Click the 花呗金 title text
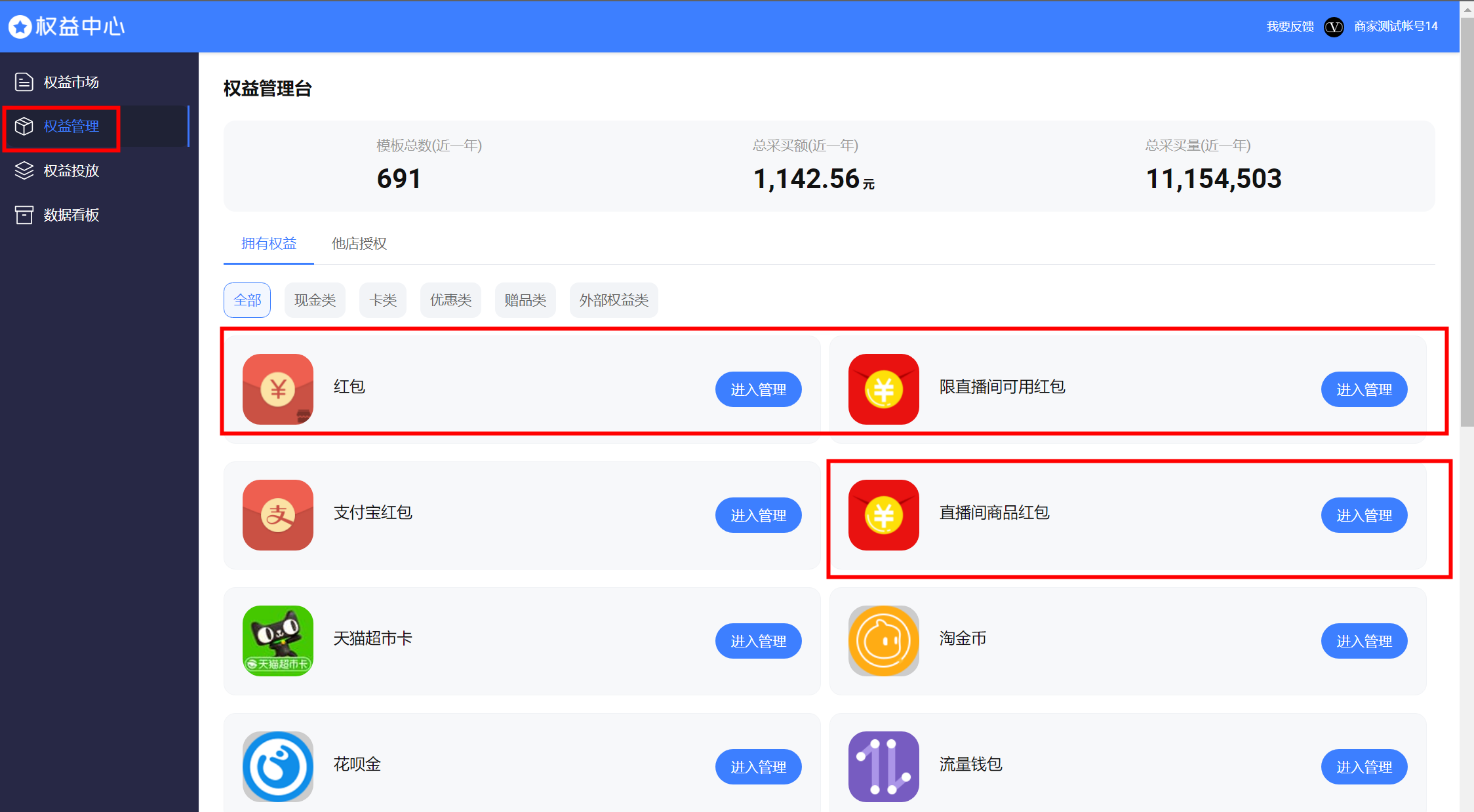Screen dimensions: 1474x812 point(357,764)
